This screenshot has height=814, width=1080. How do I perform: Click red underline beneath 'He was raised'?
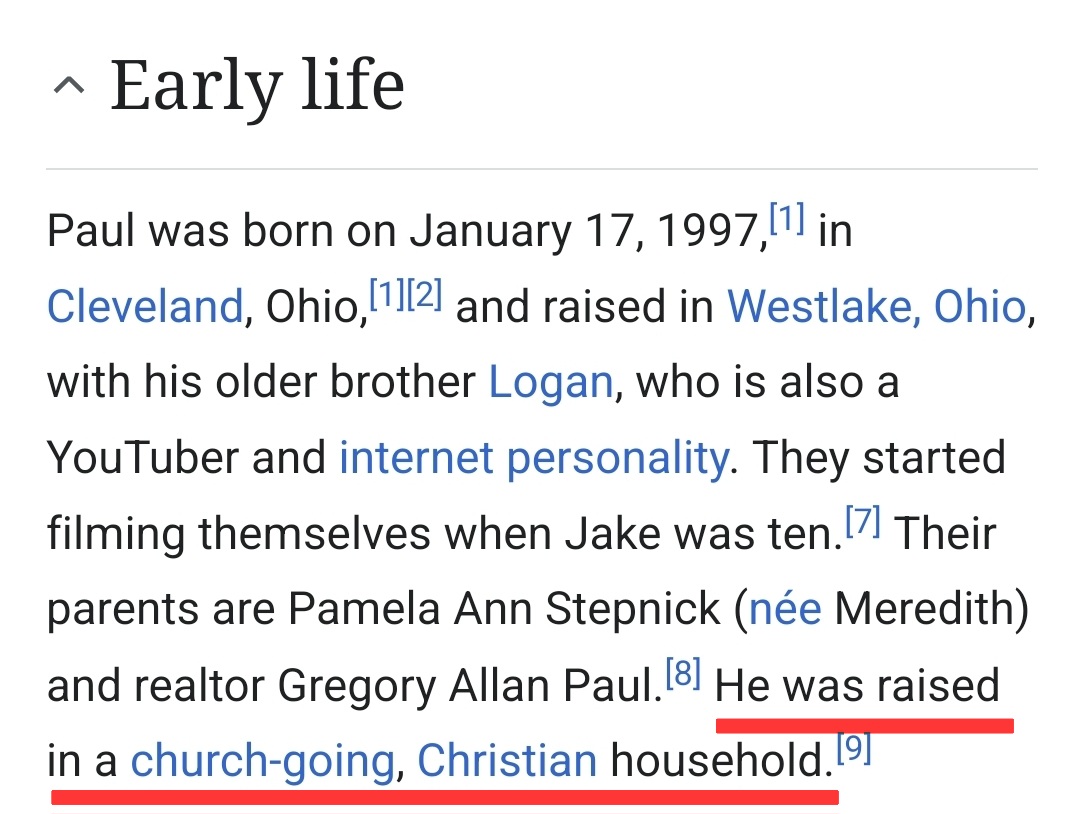tap(865, 725)
